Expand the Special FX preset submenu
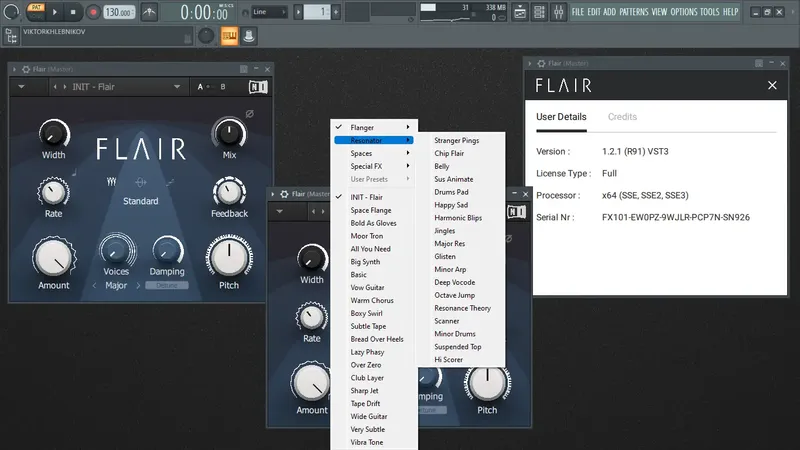Image resolution: width=800 pixels, height=450 pixels. (374, 166)
